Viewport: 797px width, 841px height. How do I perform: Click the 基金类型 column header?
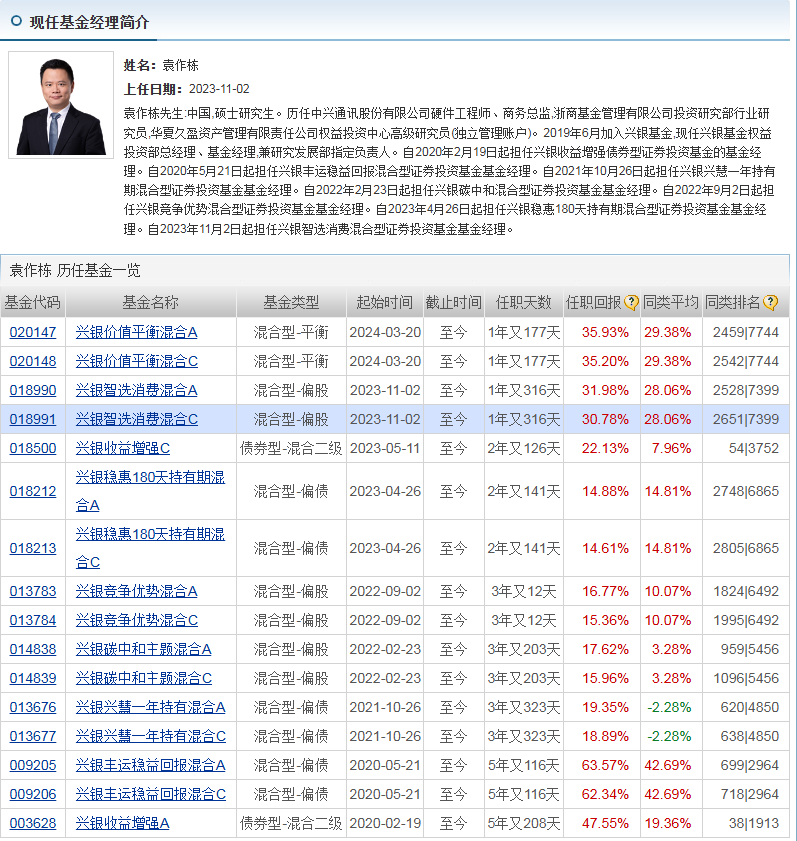[x=291, y=303]
